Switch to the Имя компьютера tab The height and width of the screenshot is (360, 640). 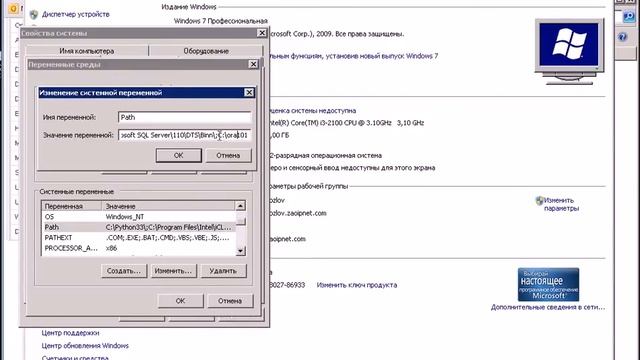pyautogui.click(x=87, y=51)
